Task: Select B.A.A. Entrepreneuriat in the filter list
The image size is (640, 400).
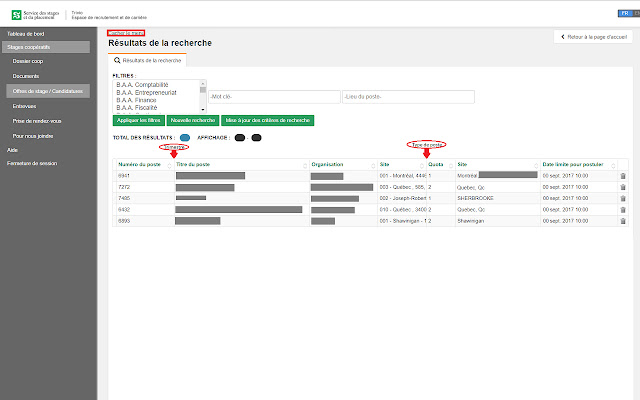Action: click(x=147, y=93)
